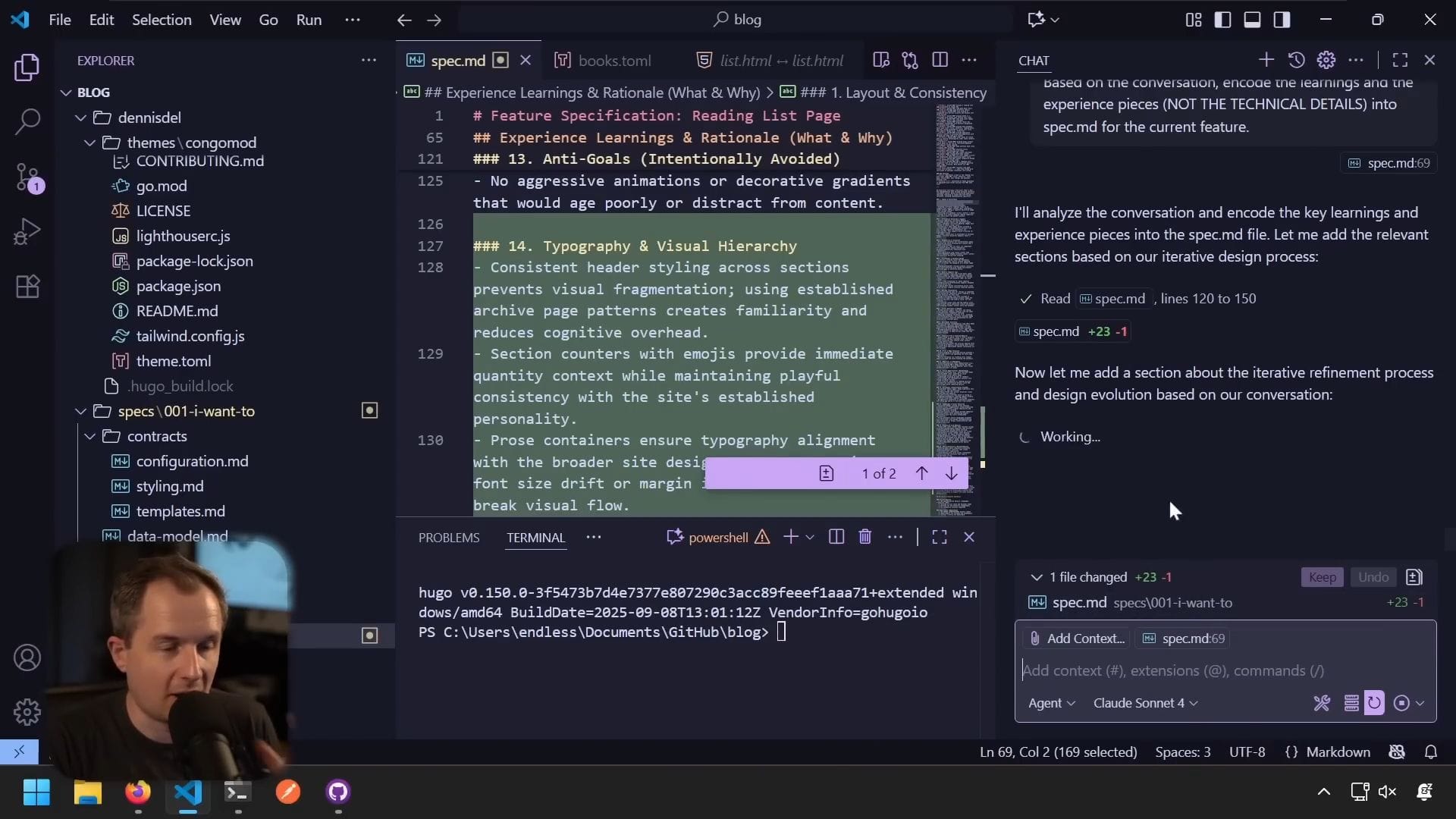Open the Selection menu
1456x819 pixels.
click(x=162, y=20)
